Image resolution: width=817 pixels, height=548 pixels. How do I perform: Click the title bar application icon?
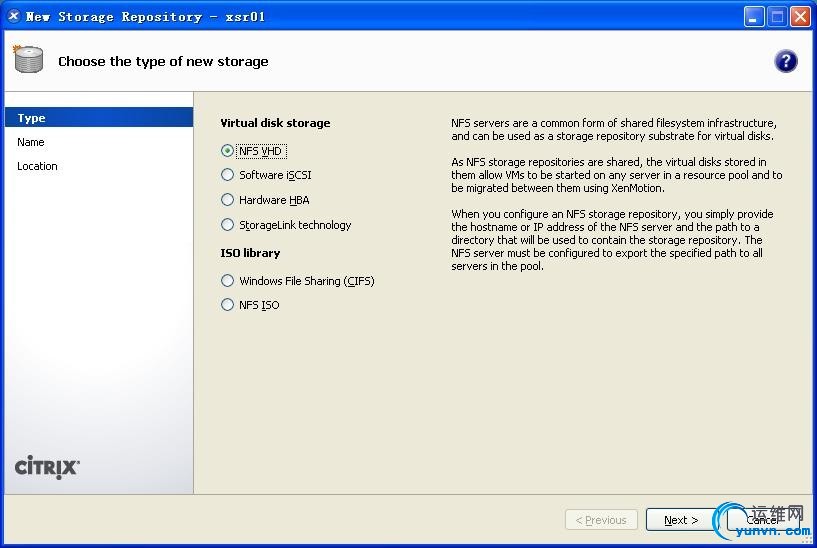point(14,17)
